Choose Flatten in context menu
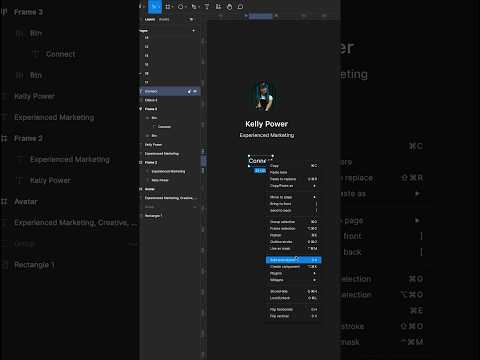 (x=293, y=235)
